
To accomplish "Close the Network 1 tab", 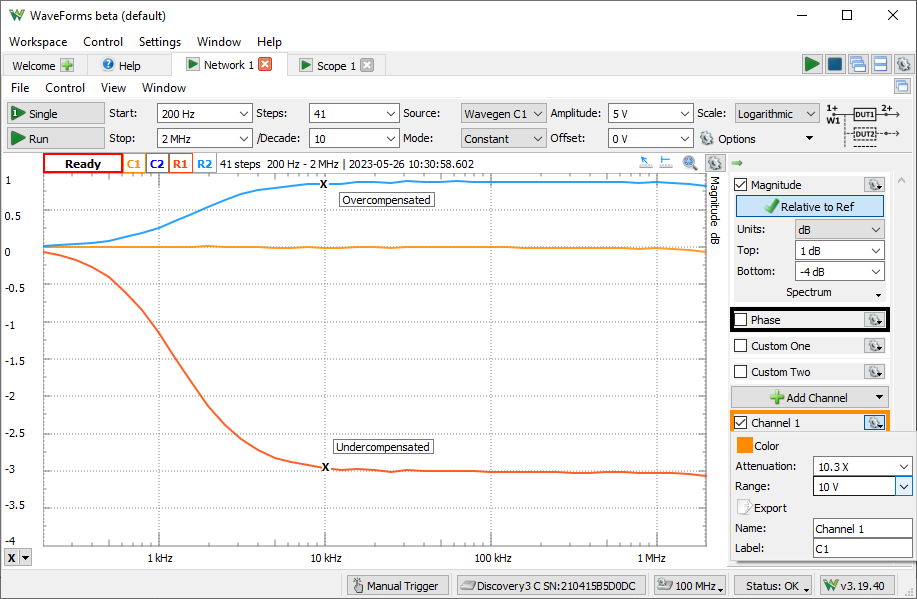I will point(265,65).
